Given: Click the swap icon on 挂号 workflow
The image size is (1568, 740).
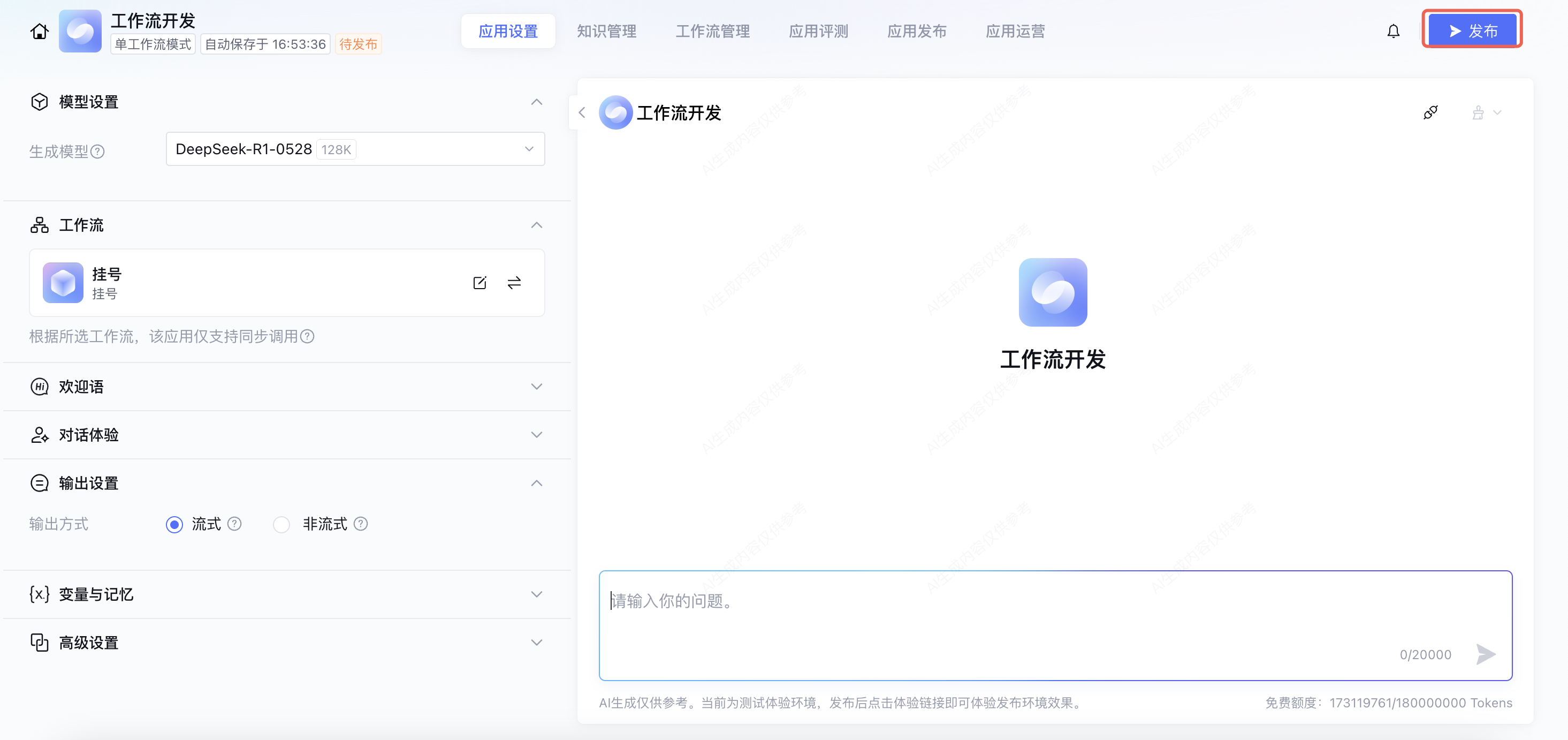Looking at the screenshot, I should [x=514, y=283].
